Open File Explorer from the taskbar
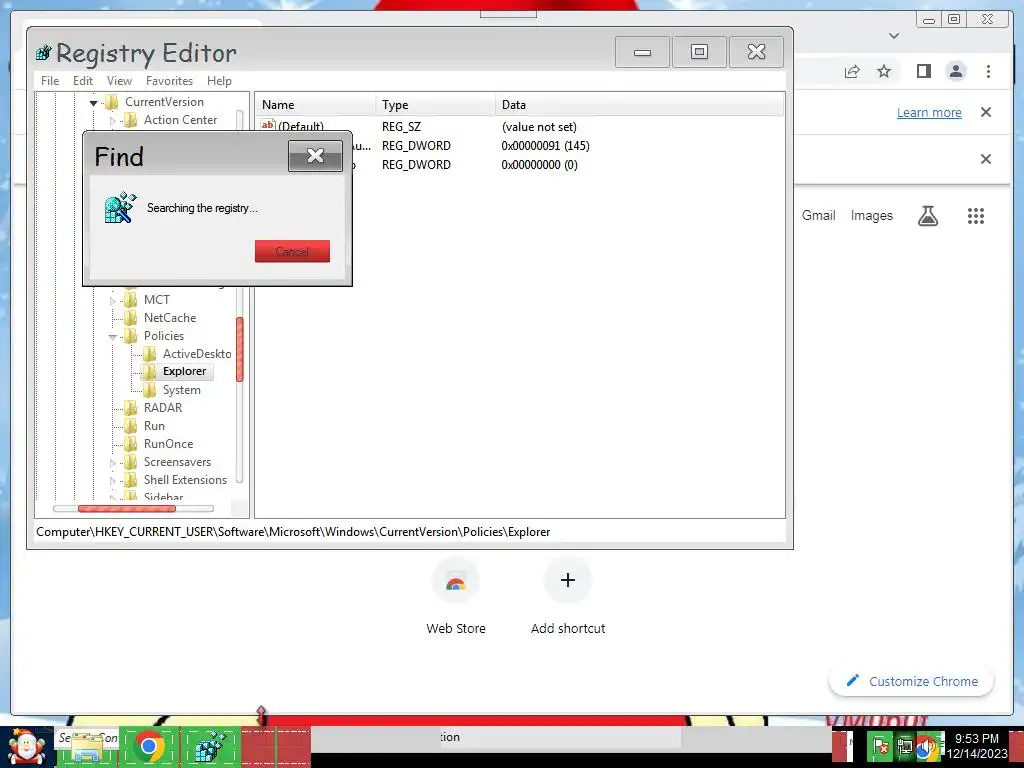Screen dimensions: 1024x768 86,747
